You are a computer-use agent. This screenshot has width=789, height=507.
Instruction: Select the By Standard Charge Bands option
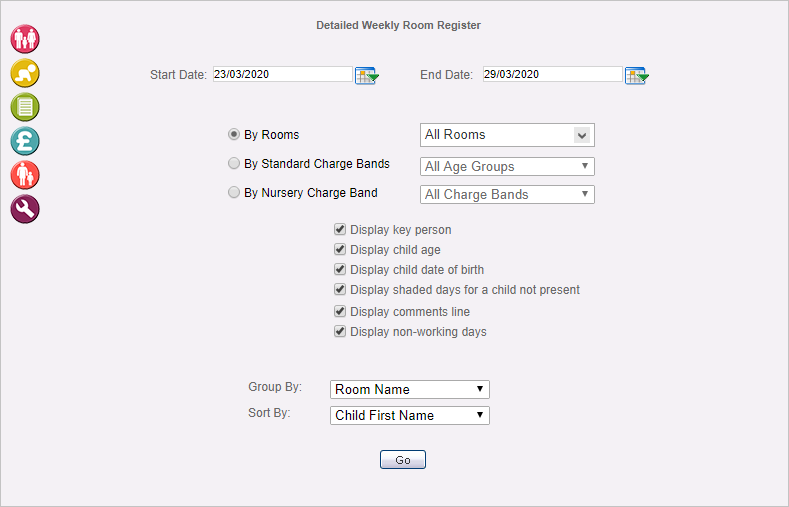click(x=233, y=163)
